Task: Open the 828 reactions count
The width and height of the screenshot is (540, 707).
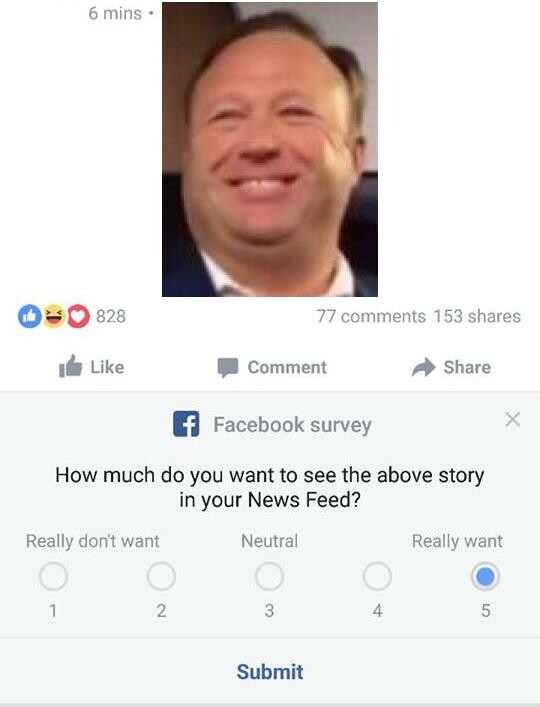Action: pyautogui.click(x=110, y=316)
